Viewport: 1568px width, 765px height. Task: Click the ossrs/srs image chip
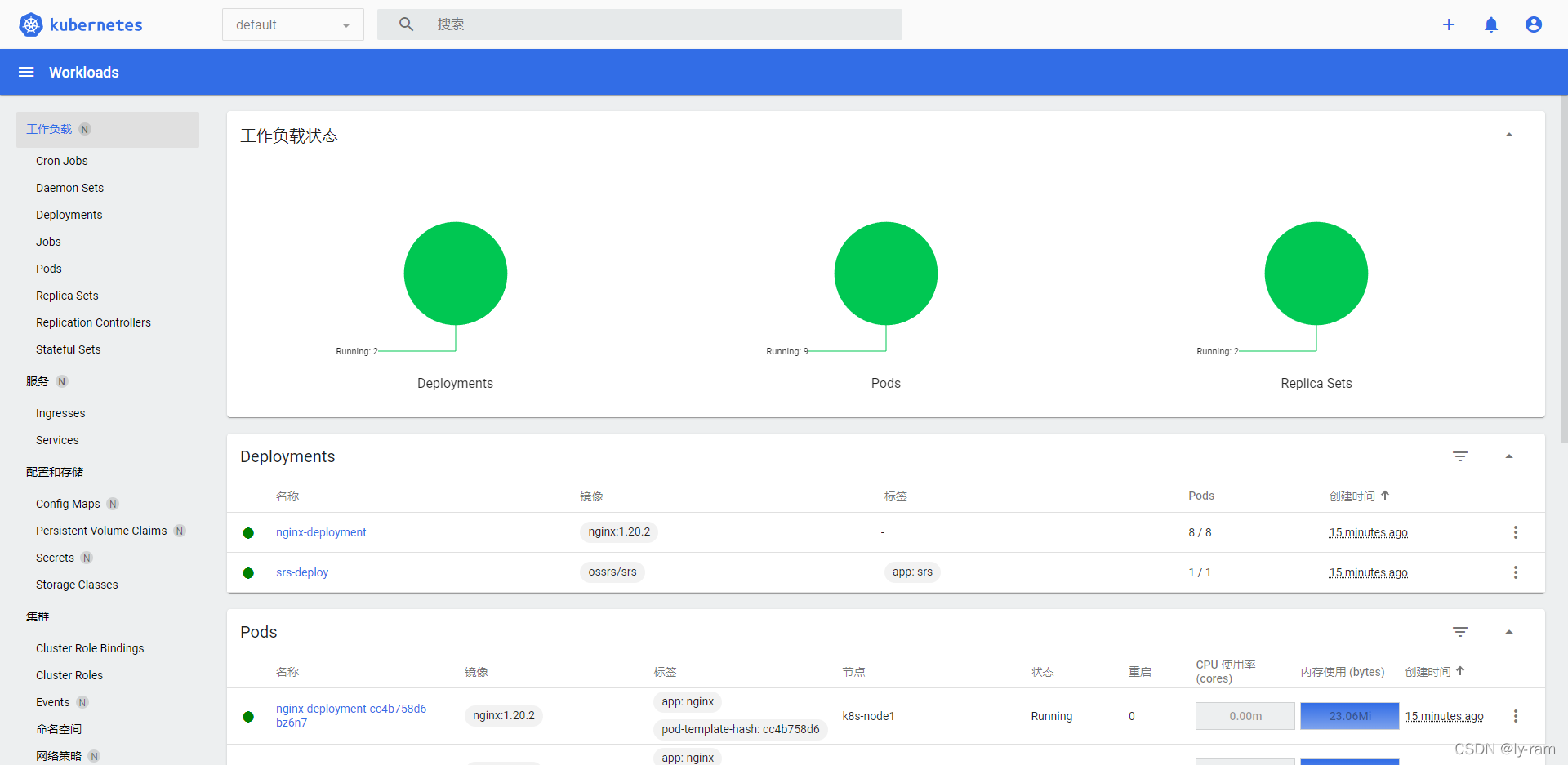612,572
